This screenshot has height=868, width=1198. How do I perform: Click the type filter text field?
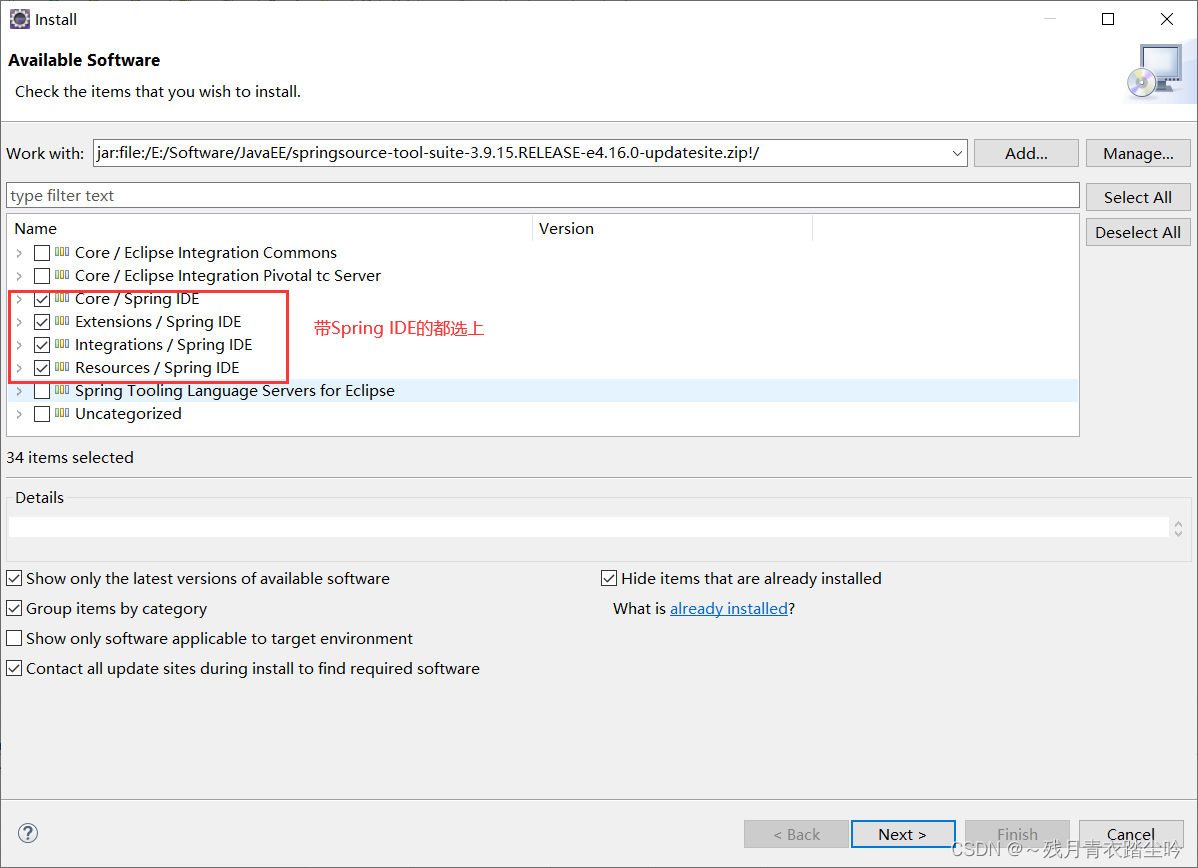[x=400, y=195]
